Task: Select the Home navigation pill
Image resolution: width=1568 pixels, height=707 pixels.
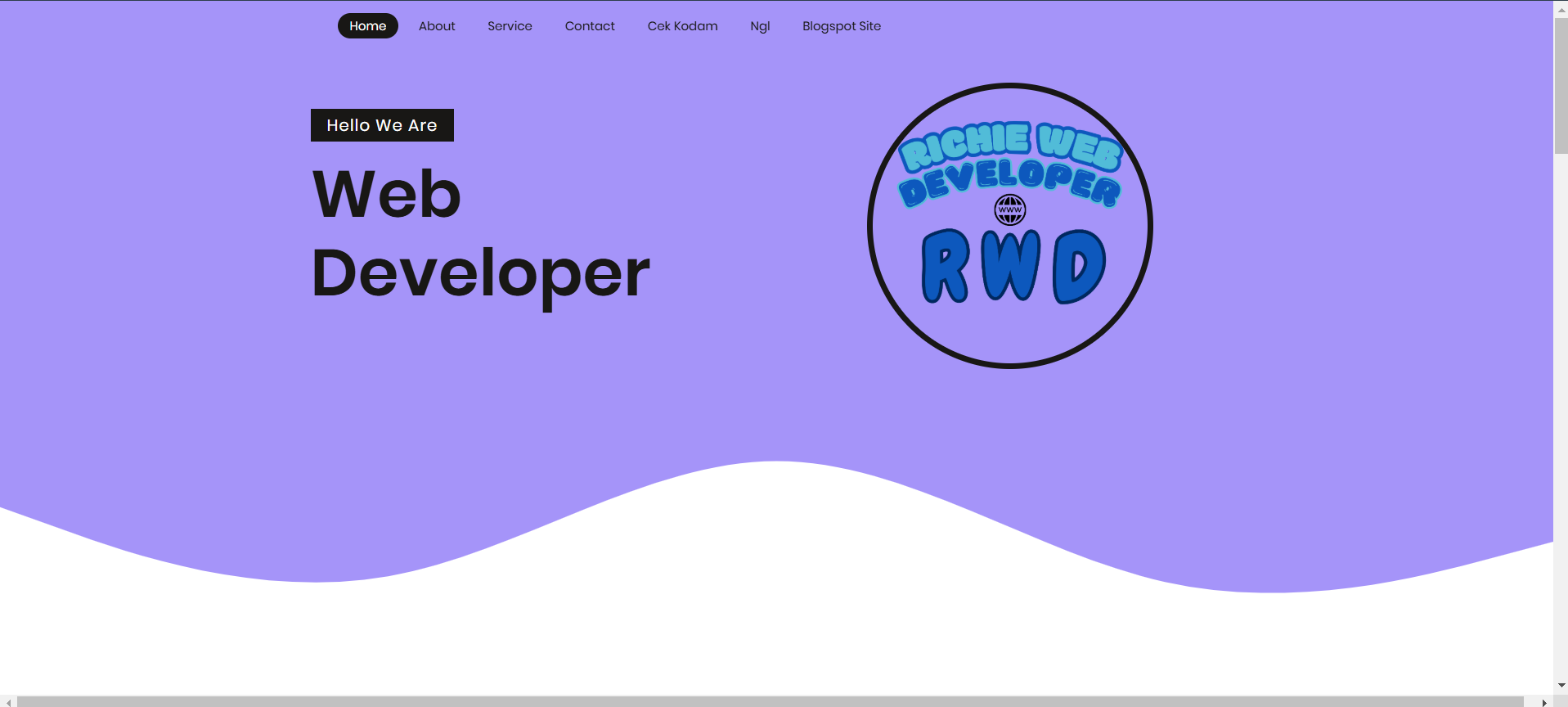Action: (367, 26)
